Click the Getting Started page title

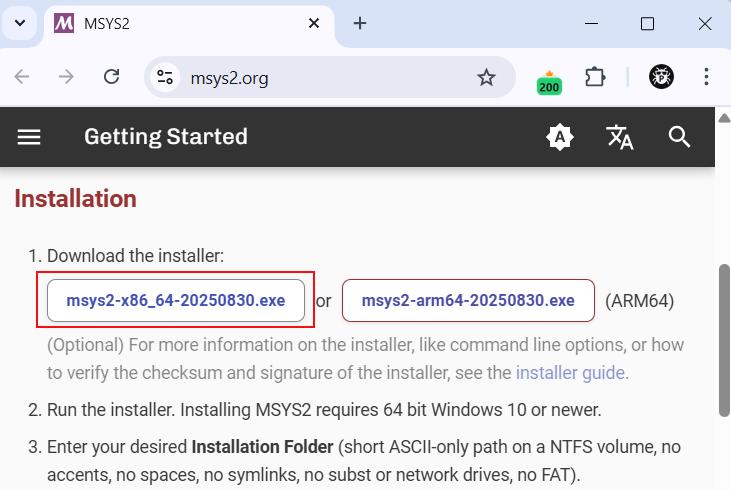(166, 137)
